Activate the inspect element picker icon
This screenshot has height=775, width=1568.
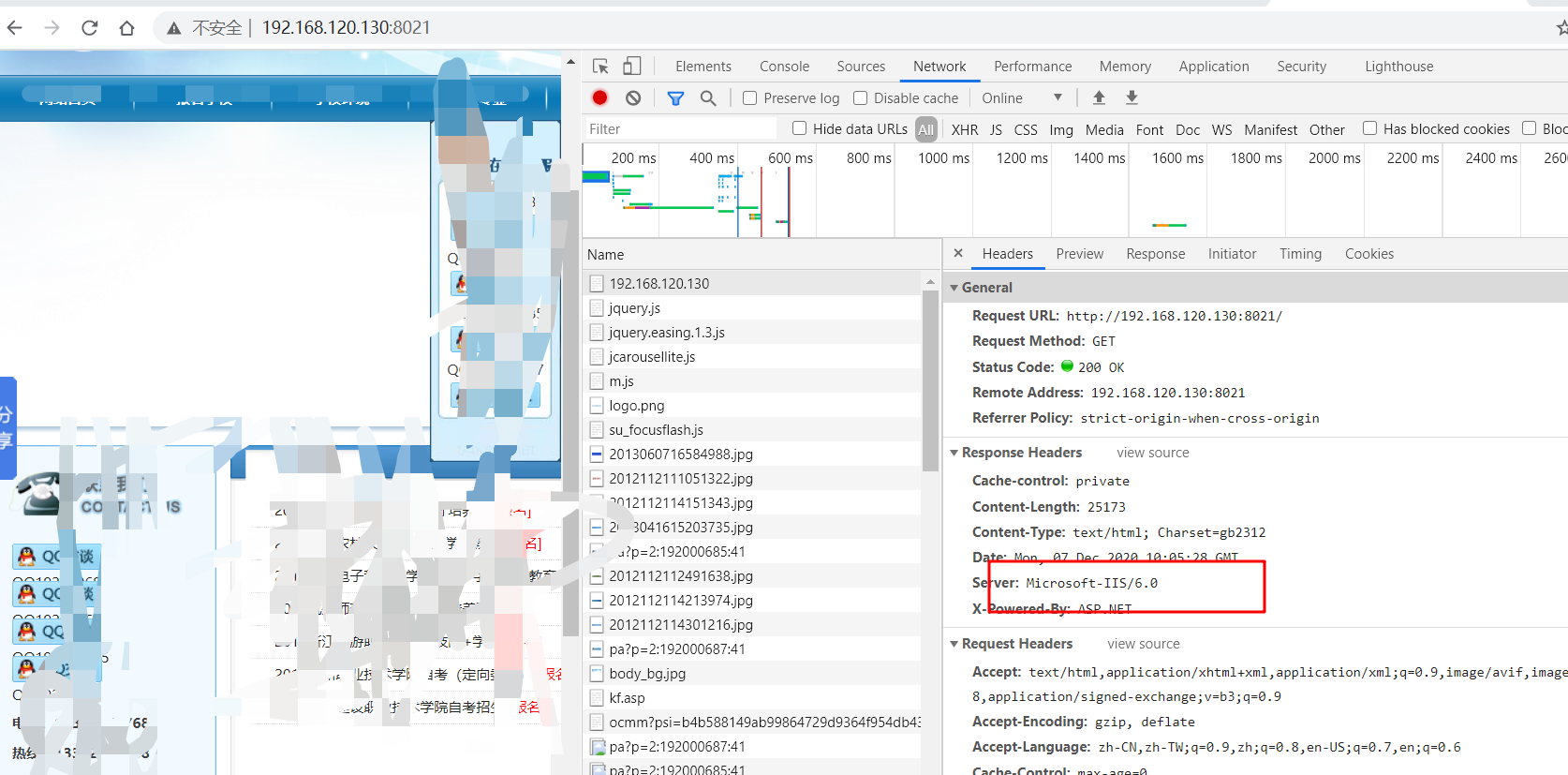coord(601,67)
